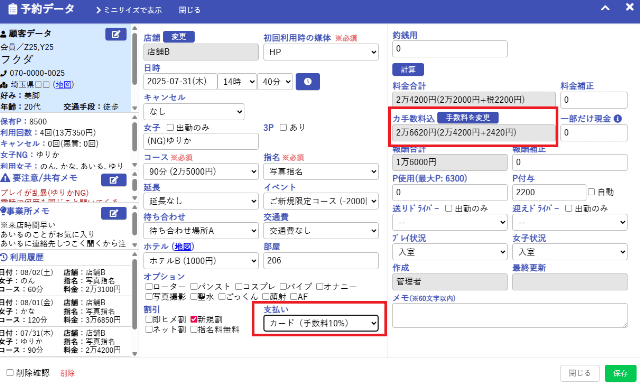Screen dimensions: 640x386
Task: Click the 部屋 room field showing 206
Action: coord(321,260)
